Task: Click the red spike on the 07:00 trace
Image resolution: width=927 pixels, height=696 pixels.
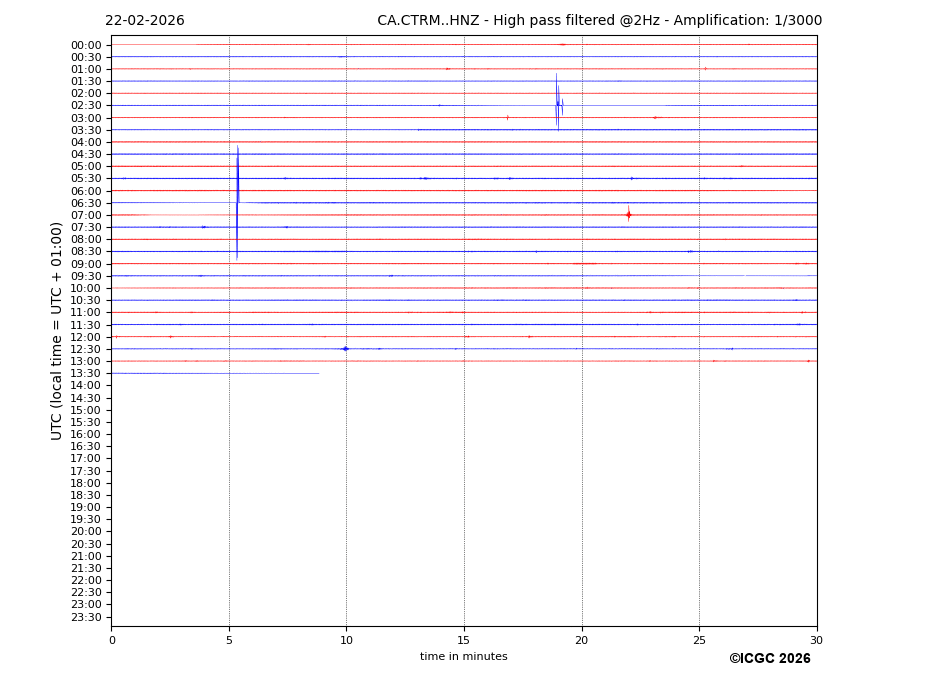Action: pos(628,214)
